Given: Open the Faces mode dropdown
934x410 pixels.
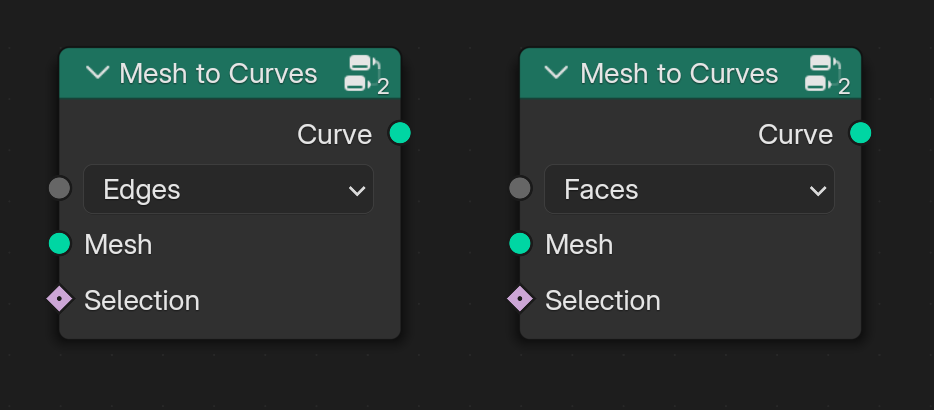Looking at the screenshot, I should pos(689,190).
